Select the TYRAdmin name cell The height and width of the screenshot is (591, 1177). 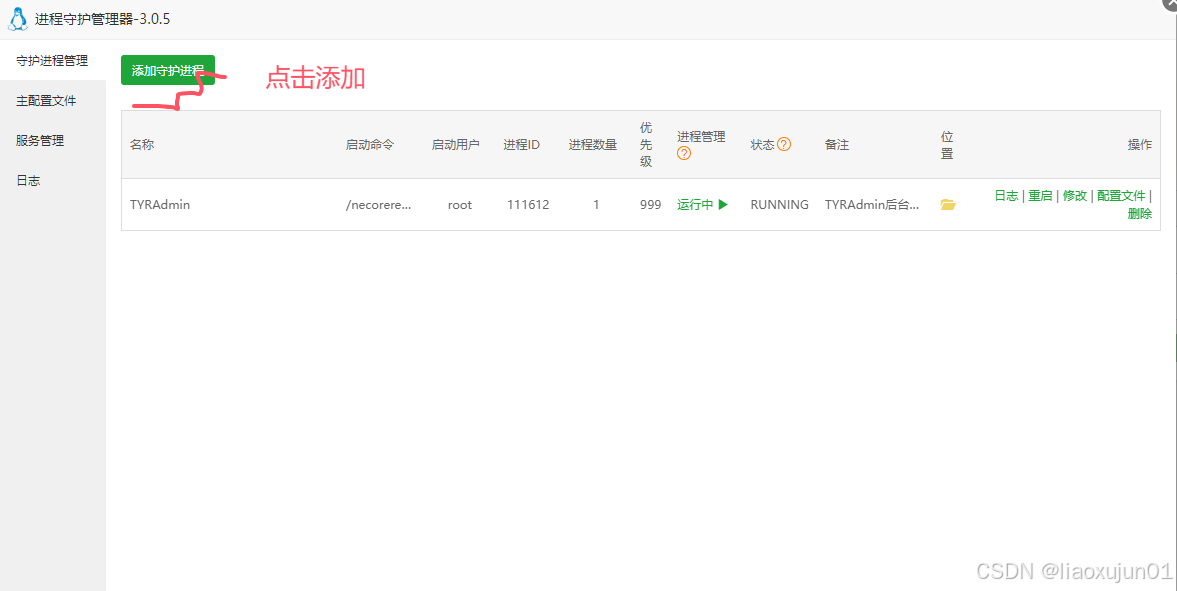coord(160,205)
